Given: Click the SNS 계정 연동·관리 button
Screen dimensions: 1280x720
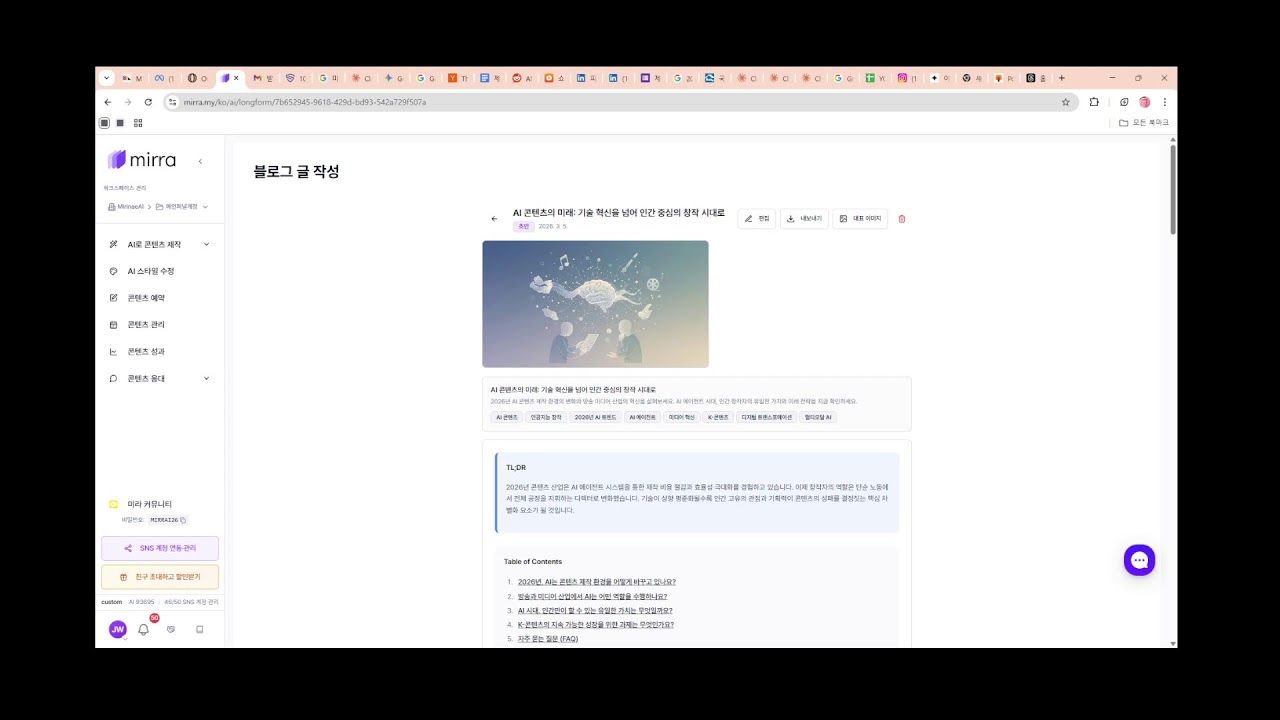Looking at the screenshot, I should coord(160,548).
